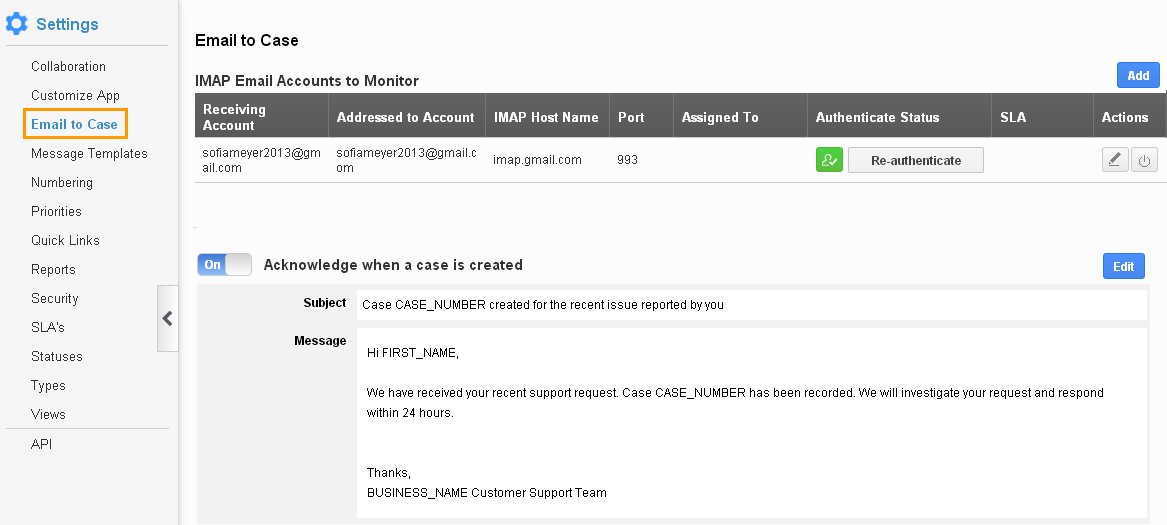This screenshot has height=525, width=1167.
Task: Open the Security settings page
Action: (x=54, y=299)
